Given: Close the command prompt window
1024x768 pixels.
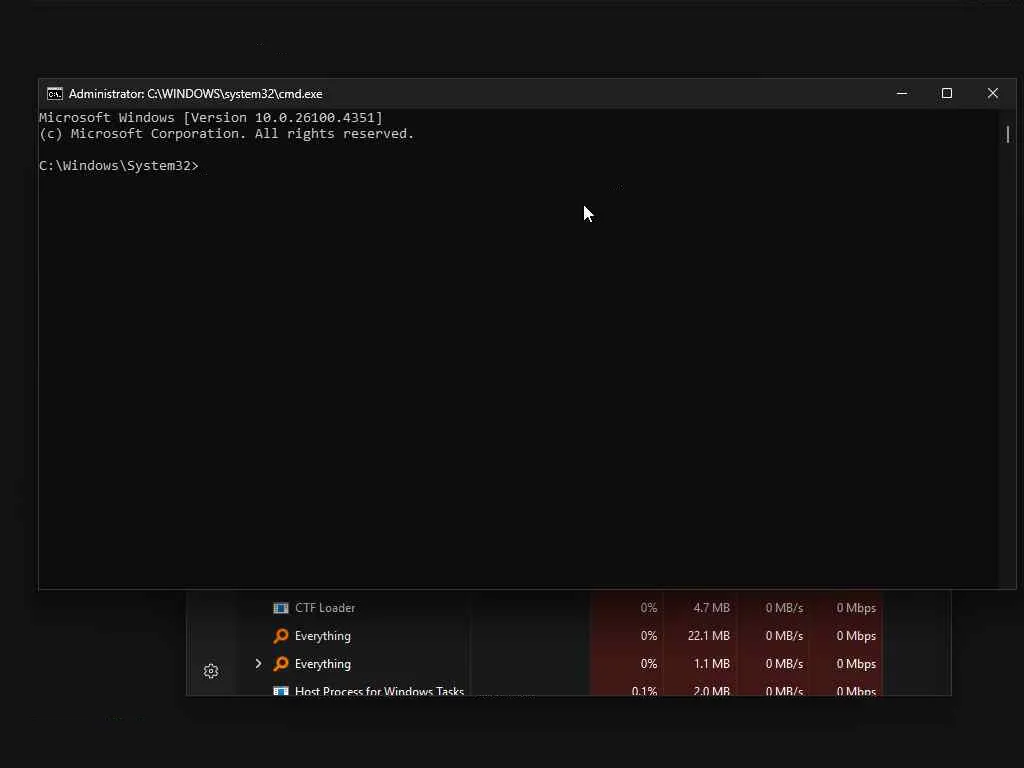Looking at the screenshot, I should click(993, 93).
